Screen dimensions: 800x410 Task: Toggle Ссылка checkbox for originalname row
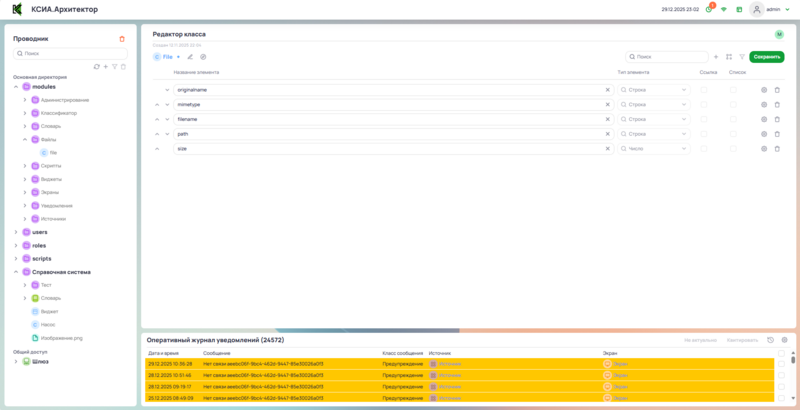click(704, 90)
